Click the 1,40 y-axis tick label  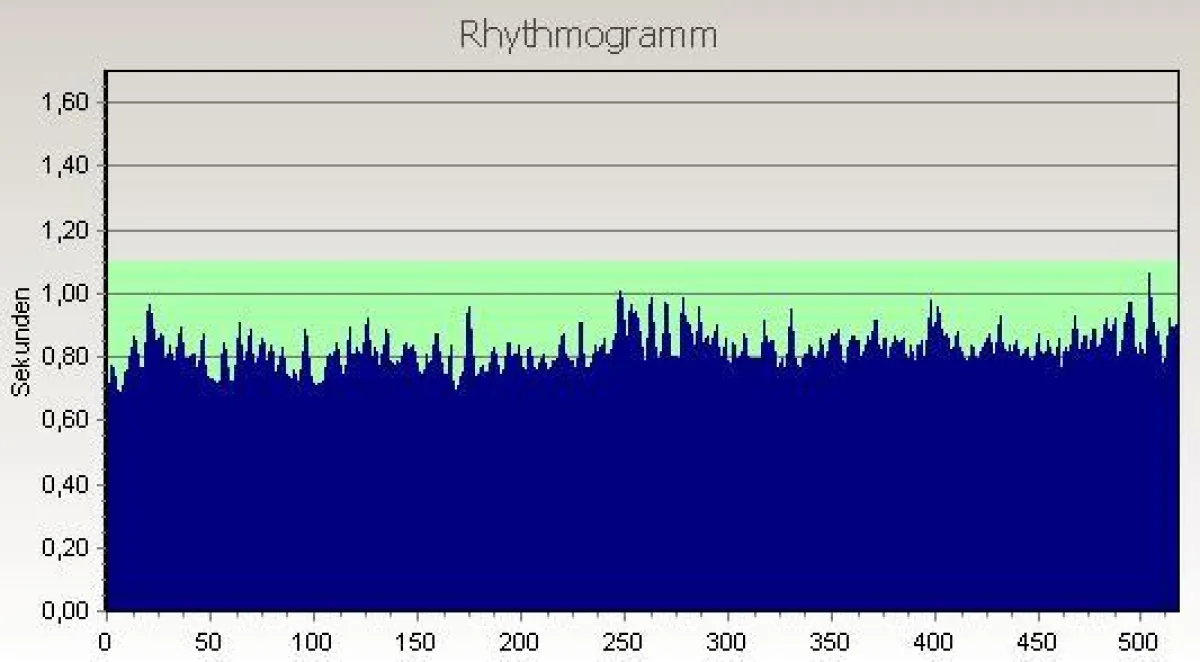(x=66, y=165)
